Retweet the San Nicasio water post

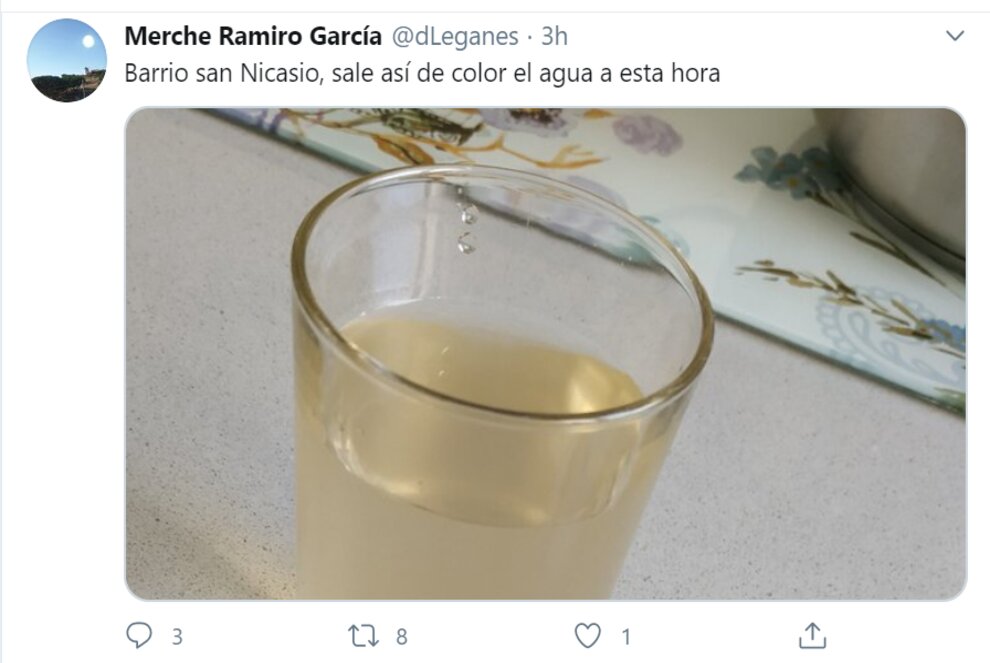pyautogui.click(x=364, y=636)
